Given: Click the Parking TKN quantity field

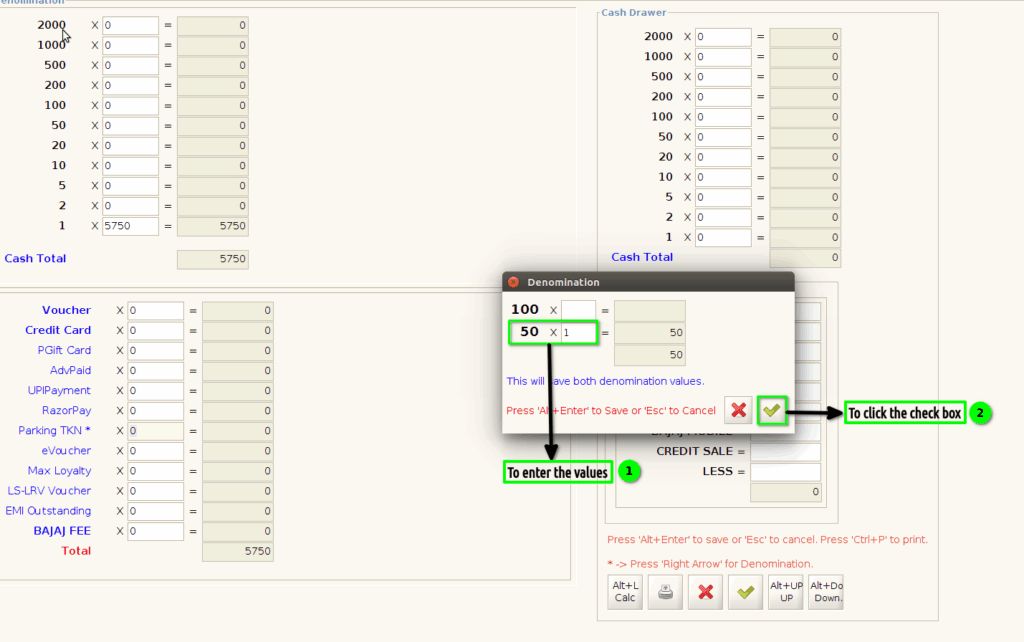Looking at the screenshot, I should coord(155,431).
